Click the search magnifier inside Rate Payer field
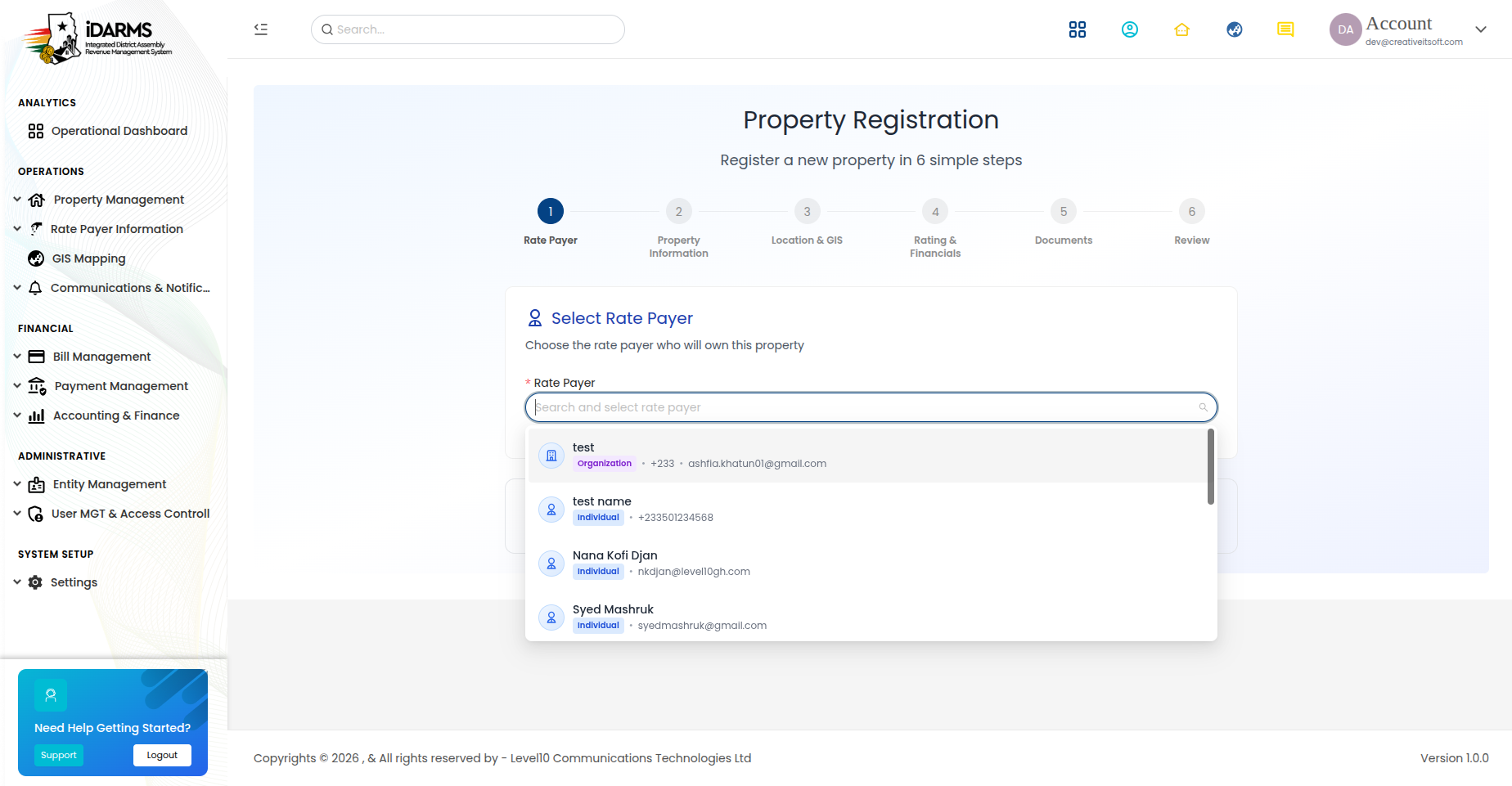The height and width of the screenshot is (786, 1512). tap(1203, 407)
